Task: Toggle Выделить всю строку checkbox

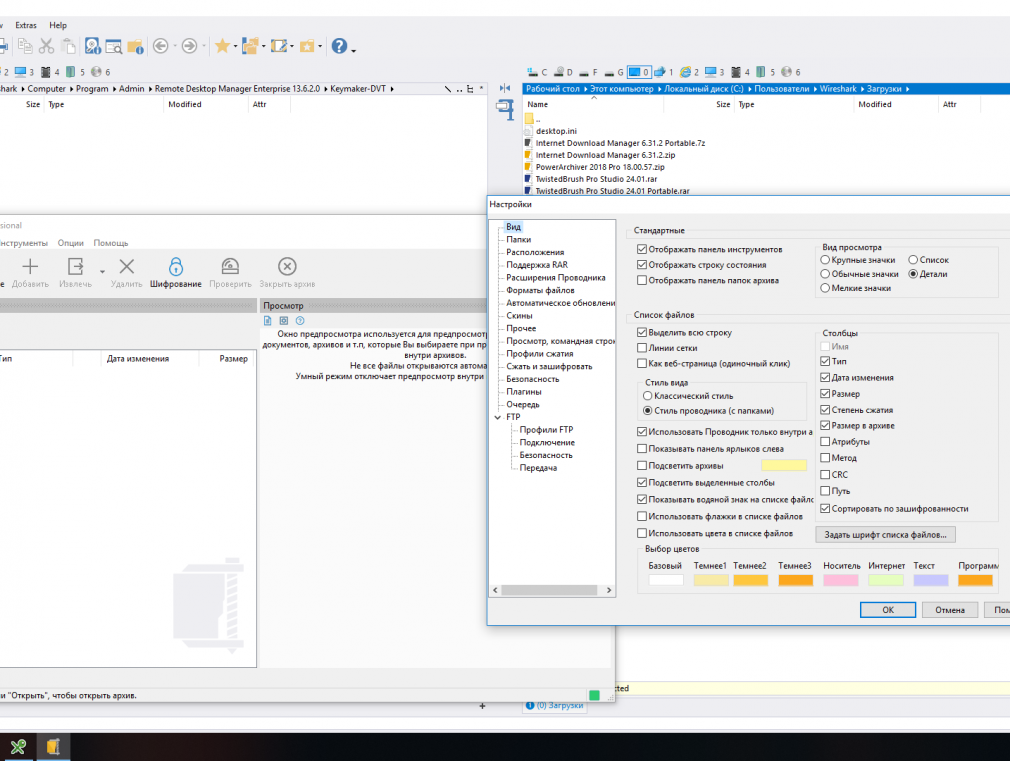Action: coord(642,332)
